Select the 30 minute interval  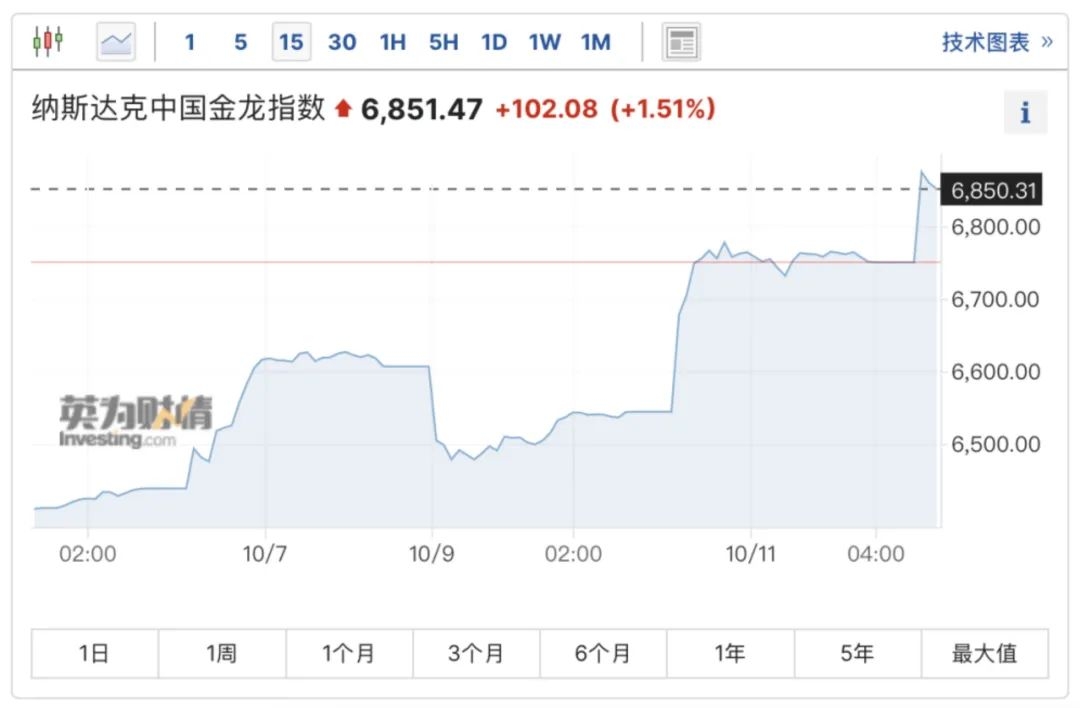pos(342,42)
